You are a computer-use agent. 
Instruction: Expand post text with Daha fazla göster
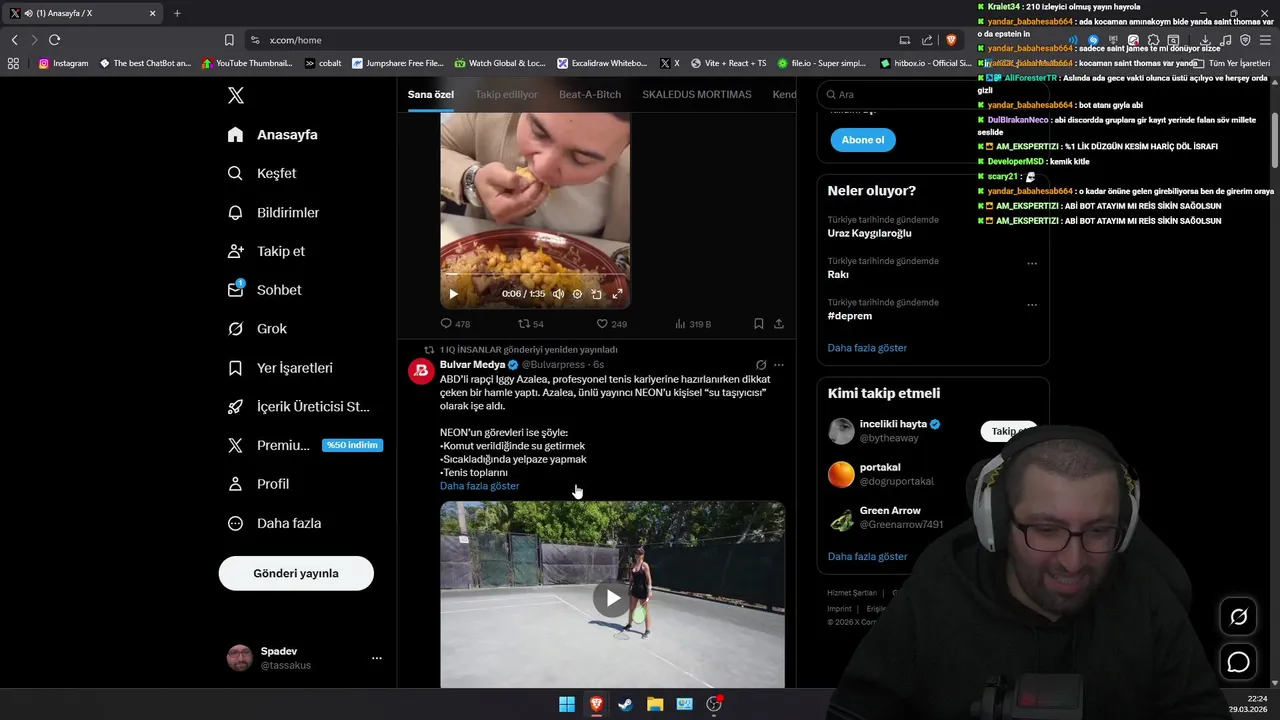480,486
